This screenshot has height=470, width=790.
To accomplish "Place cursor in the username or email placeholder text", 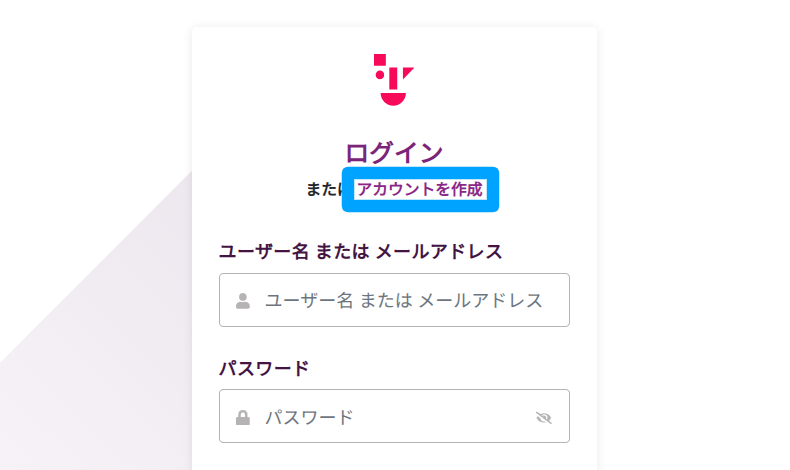I will coord(403,300).
